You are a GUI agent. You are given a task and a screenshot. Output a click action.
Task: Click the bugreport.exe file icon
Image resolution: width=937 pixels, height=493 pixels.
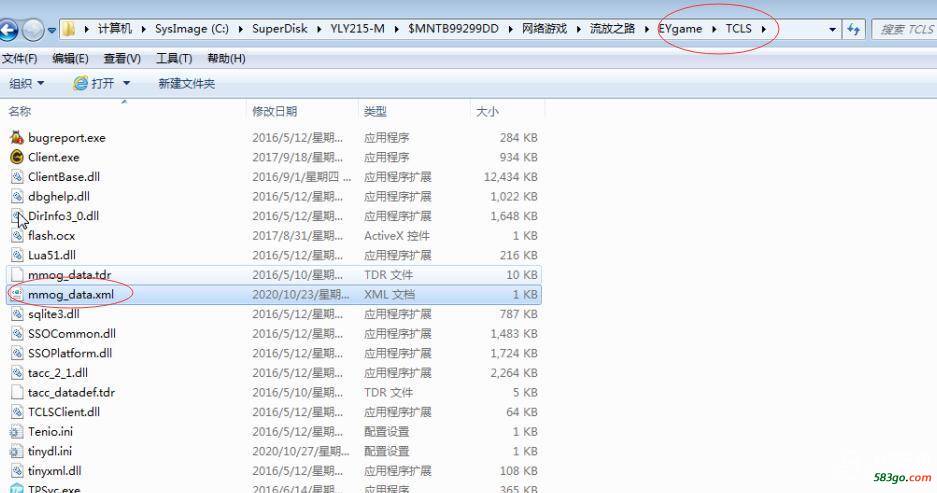click(x=17, y=138)
